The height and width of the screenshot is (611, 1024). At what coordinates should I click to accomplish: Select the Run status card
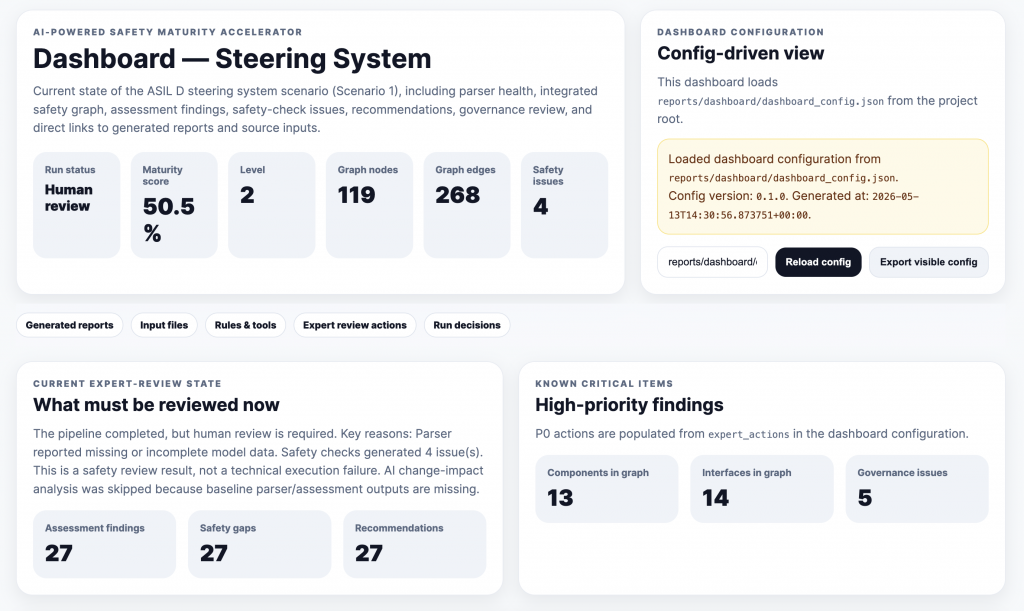pos(76,205)
